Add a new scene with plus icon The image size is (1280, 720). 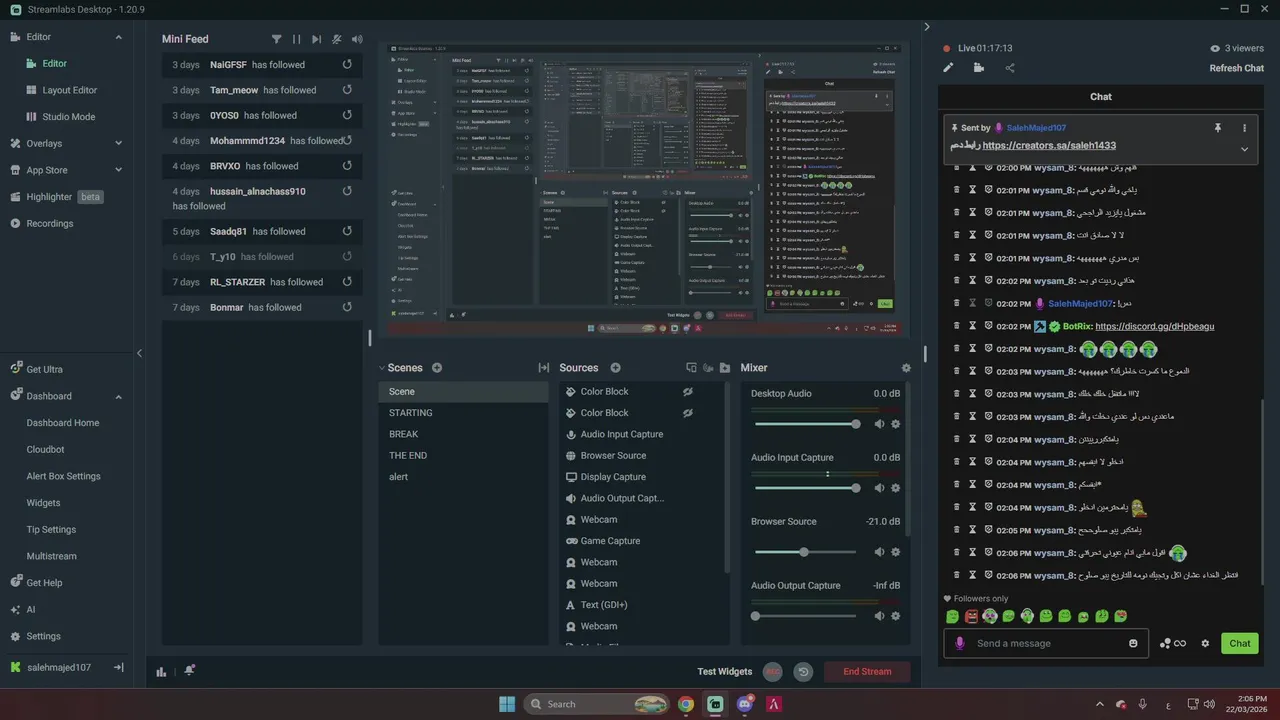click(x=437, y=368)
